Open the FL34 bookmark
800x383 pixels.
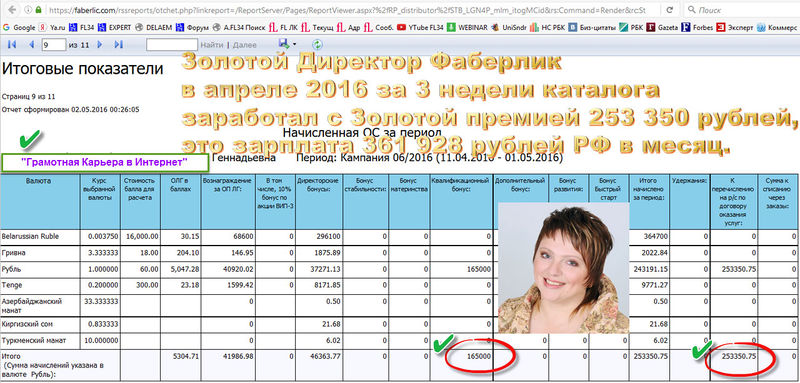tap(81, 27)
